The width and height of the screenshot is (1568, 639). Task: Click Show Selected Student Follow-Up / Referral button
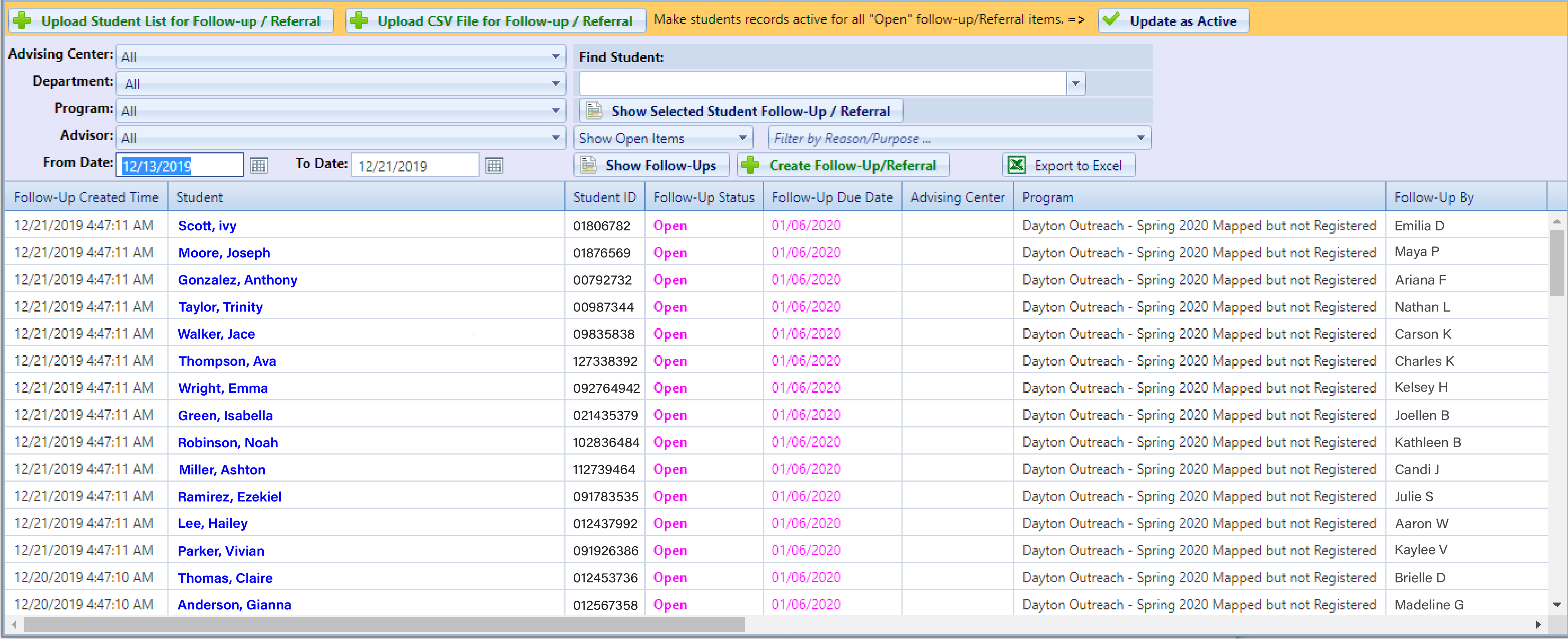click(x=741, y=111)
